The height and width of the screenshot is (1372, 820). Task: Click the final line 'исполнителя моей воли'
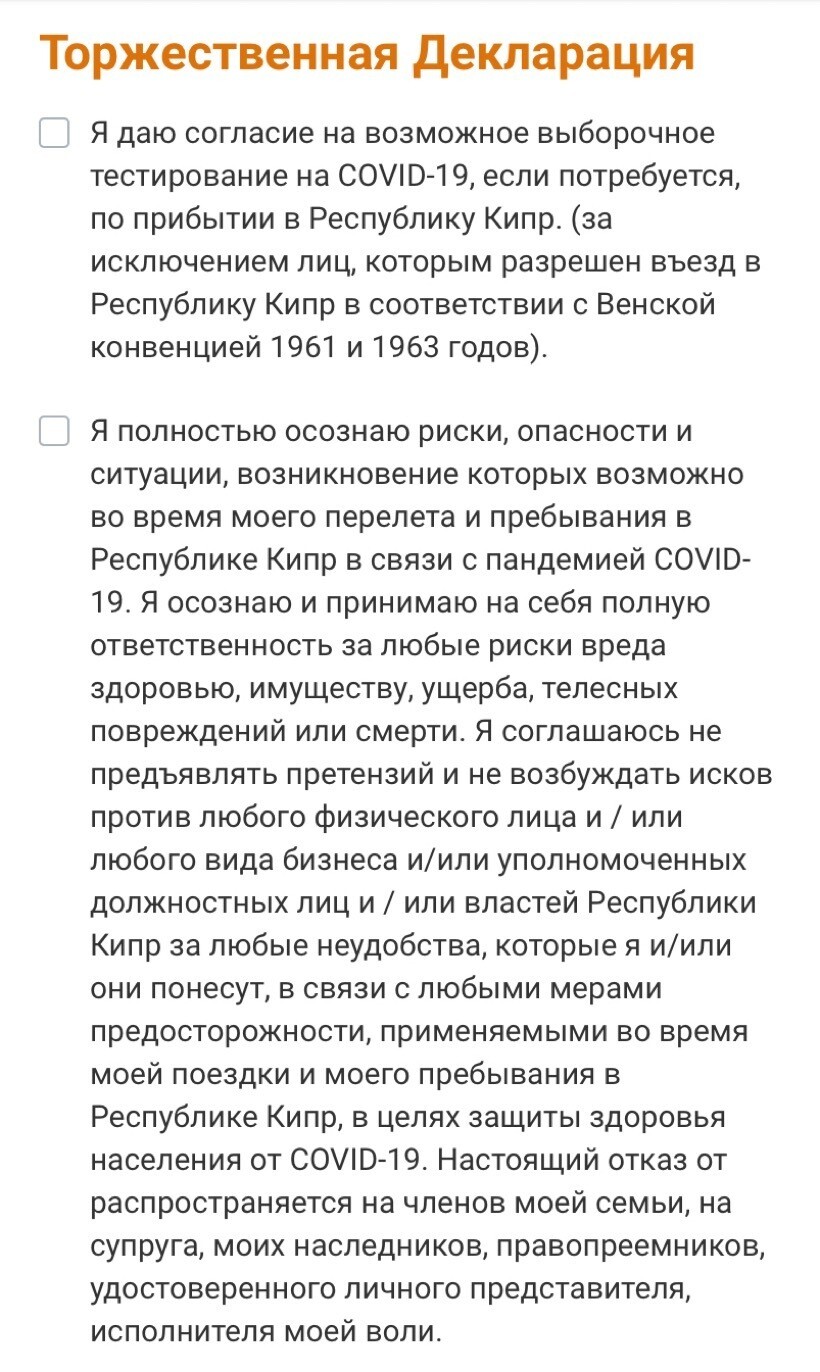[x=264, y=1331]
